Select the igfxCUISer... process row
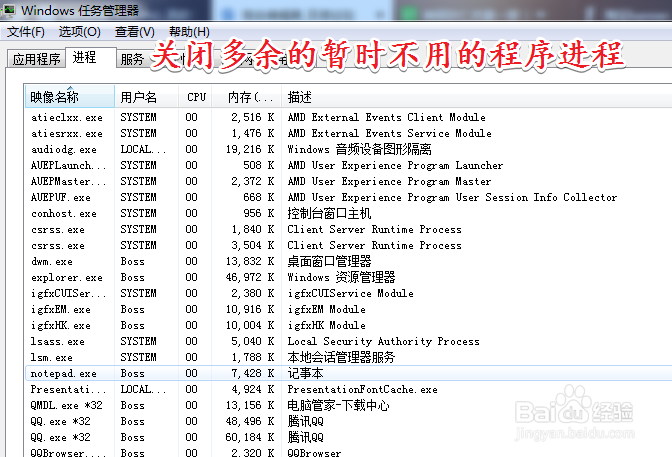 (x=348, y=294)
